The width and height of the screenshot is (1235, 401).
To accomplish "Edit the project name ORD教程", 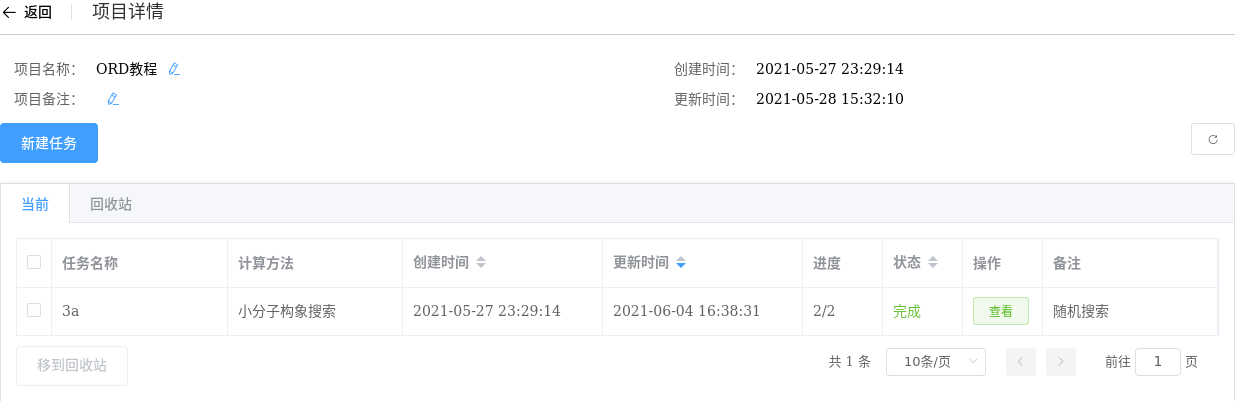I will pos(174,69).
